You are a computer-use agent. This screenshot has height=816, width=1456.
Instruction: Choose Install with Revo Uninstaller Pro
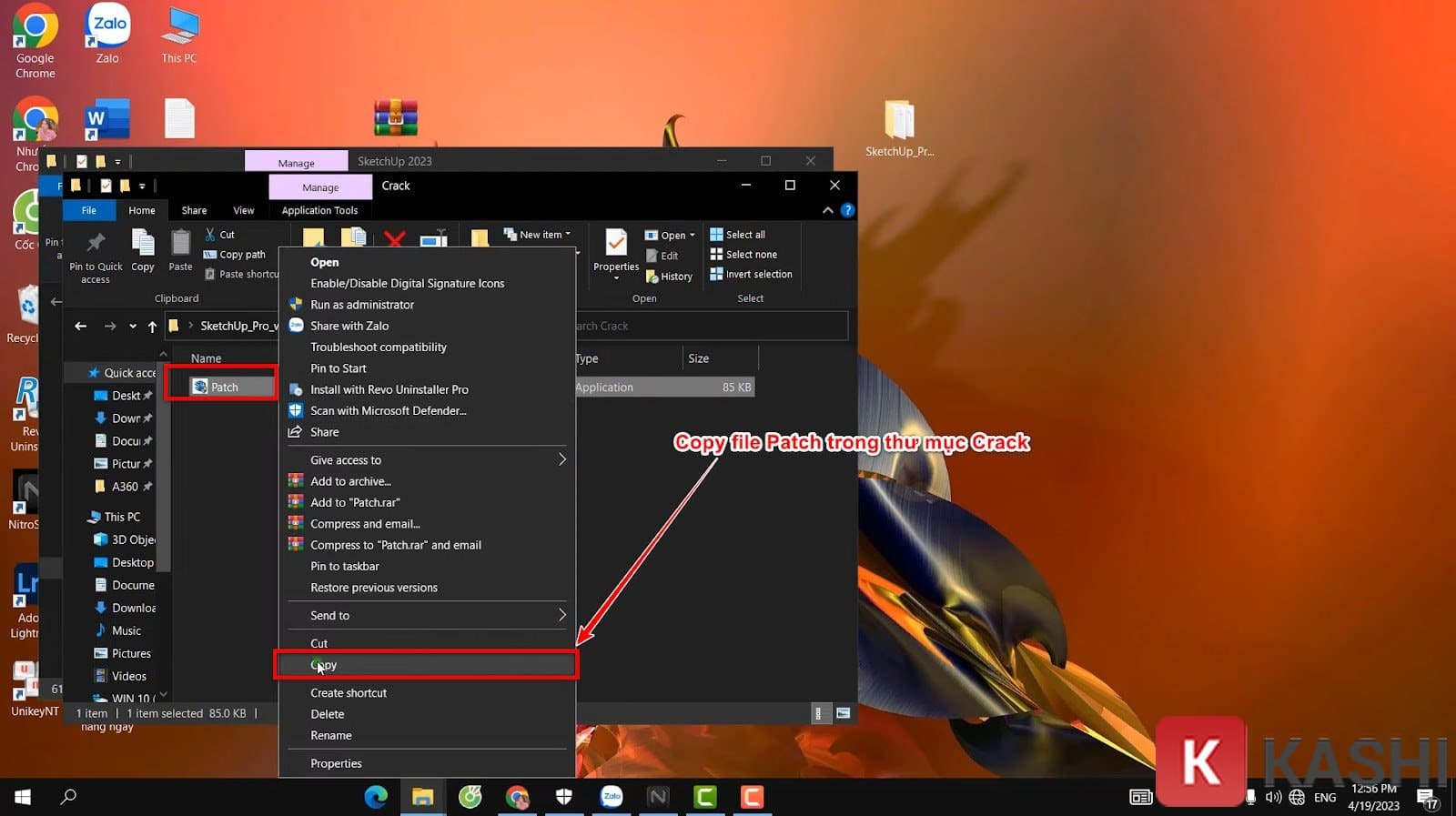click(x=426, y=389)
